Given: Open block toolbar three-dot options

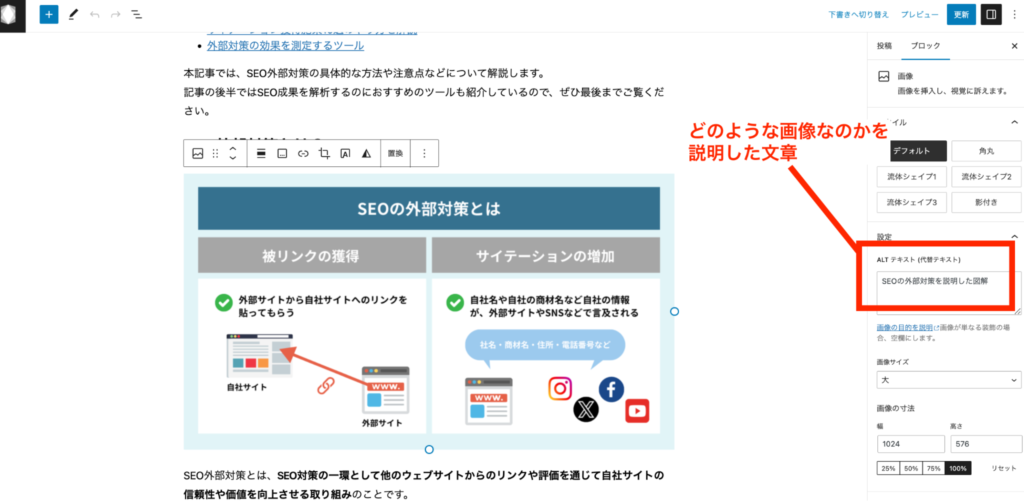Looking at the screenshot, I should [x=424, y=154].
